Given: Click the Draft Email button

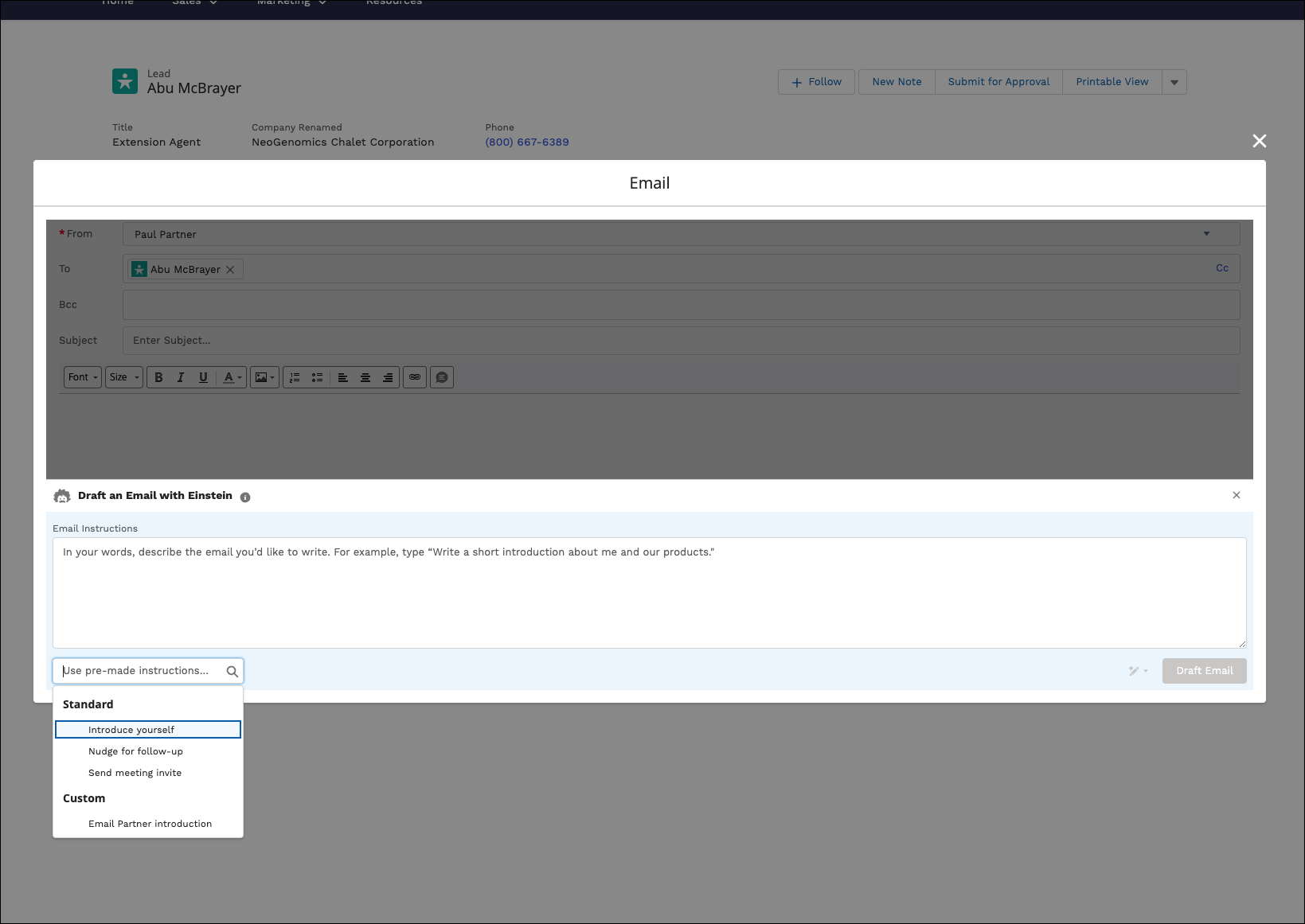Looking at the screenshot, I should 1205,671.
